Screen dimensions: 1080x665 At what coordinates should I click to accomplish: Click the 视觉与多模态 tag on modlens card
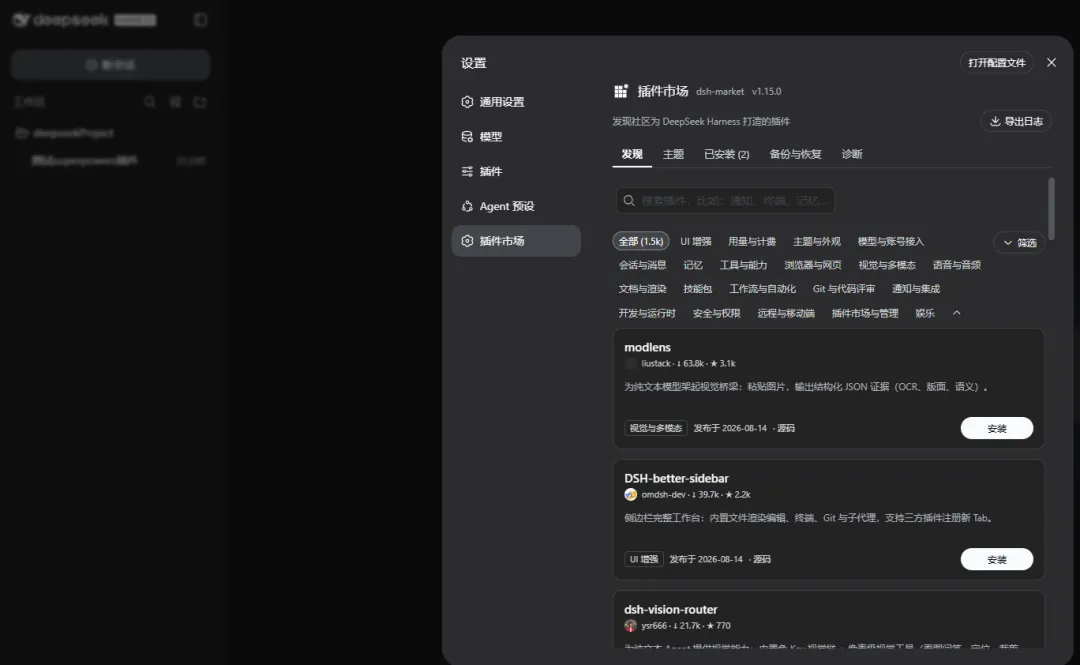click(x=655, y=428)
